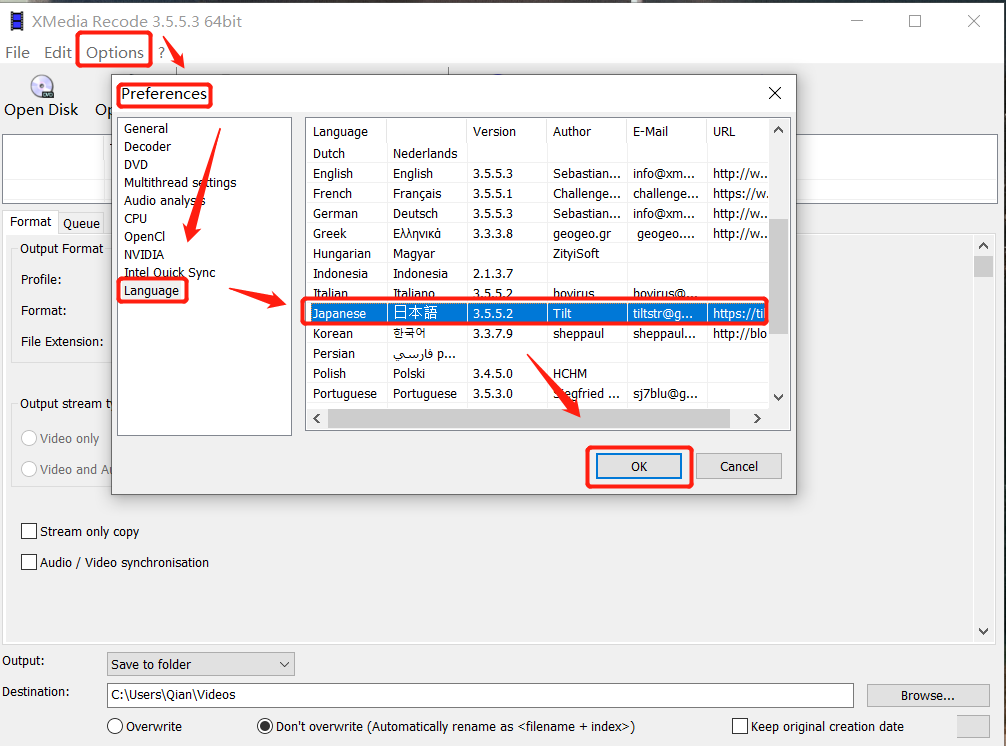Open the File menu

pyautogui.click(x=17, y=53)
